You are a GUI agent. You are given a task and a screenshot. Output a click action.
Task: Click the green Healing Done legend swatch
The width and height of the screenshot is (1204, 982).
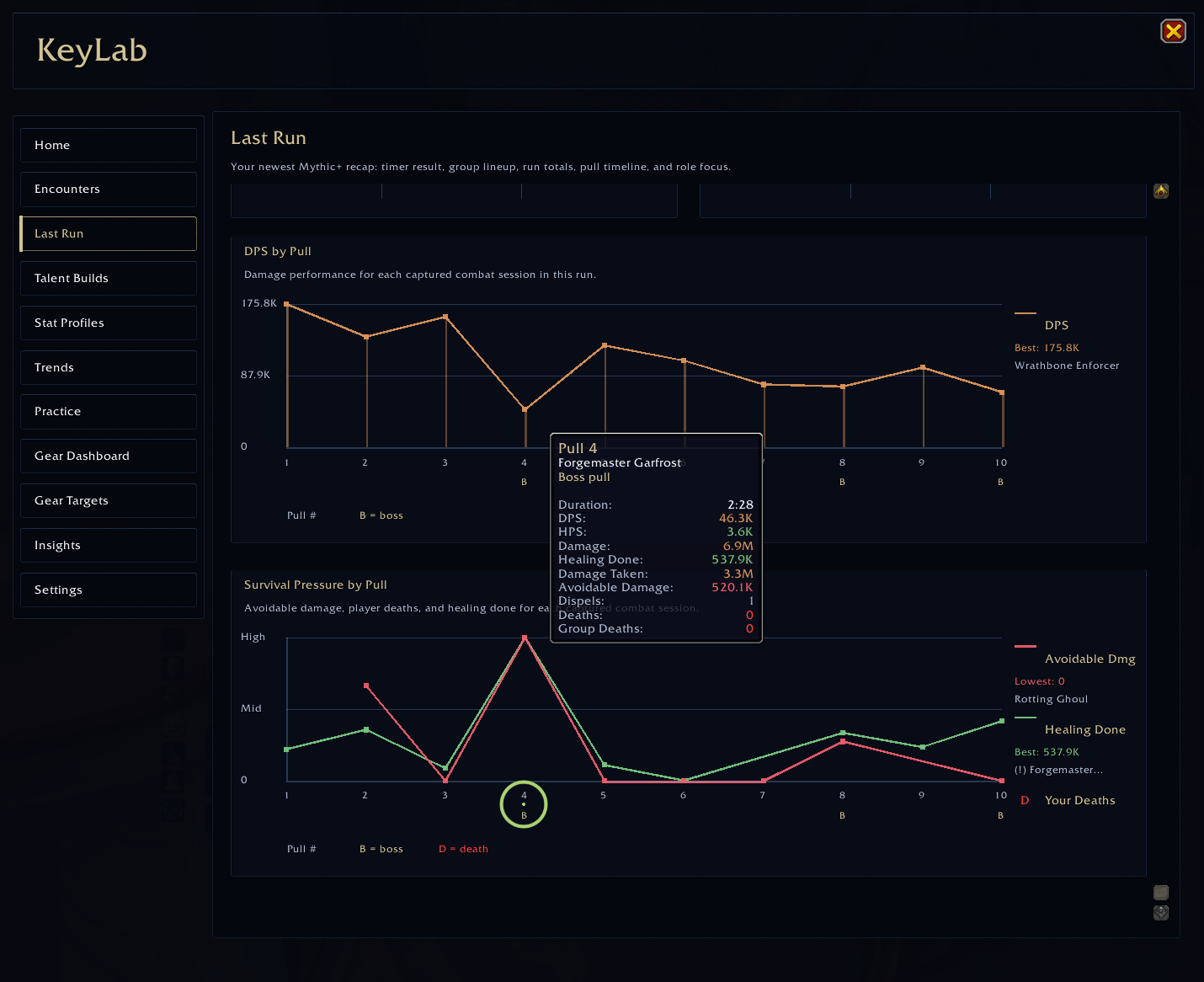(x=1026, y=718)
